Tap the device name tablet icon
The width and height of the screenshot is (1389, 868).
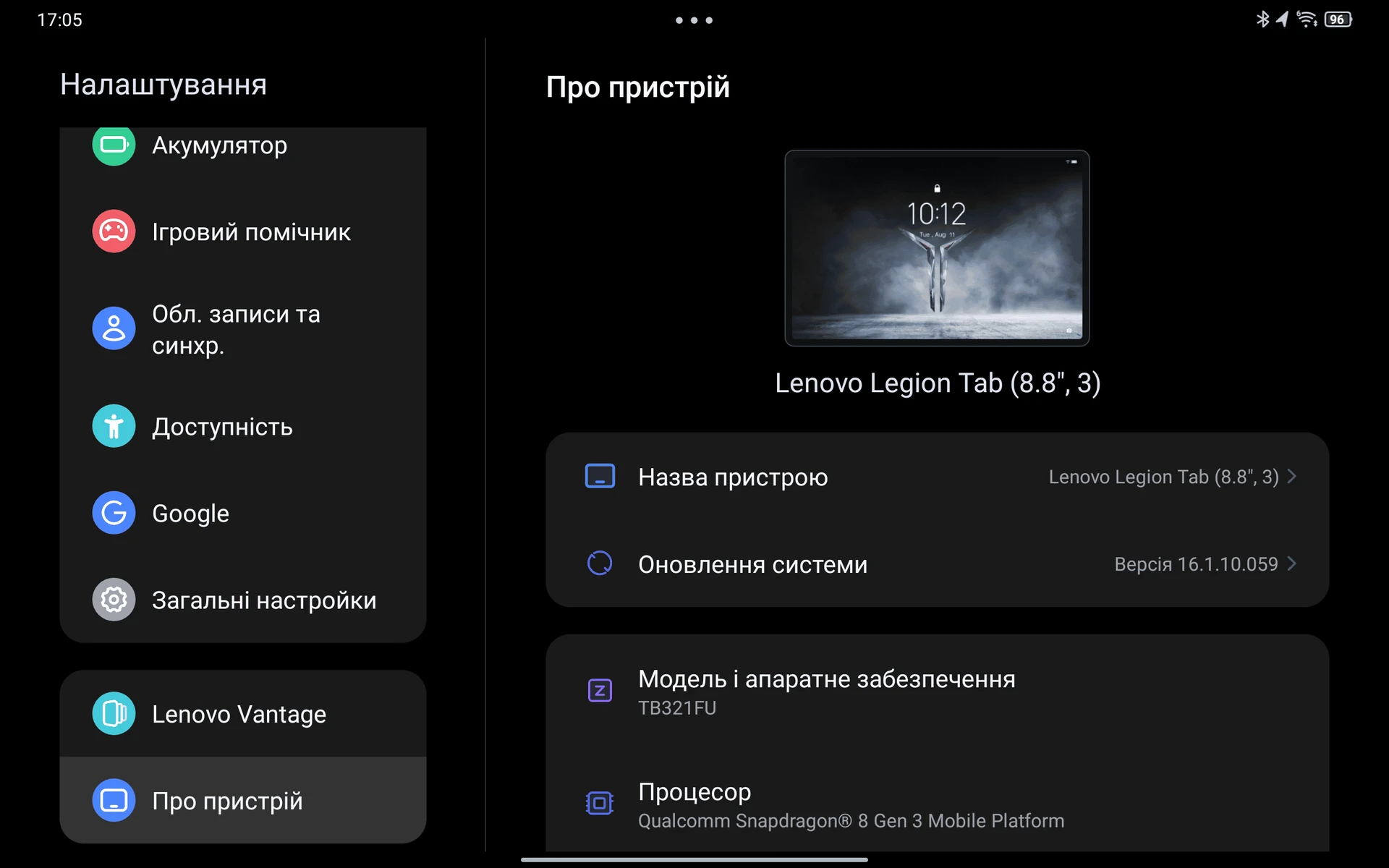tap(600, 477)
